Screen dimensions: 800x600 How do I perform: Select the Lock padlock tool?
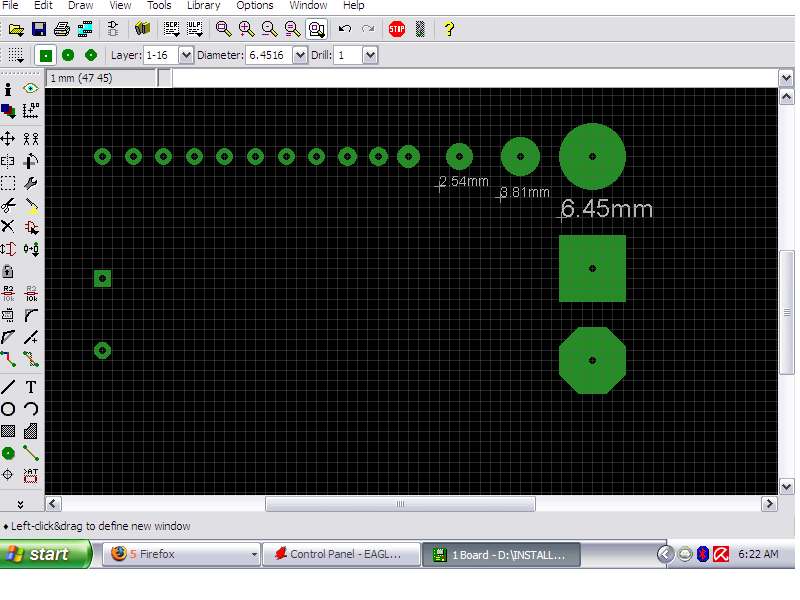(8, 271)
